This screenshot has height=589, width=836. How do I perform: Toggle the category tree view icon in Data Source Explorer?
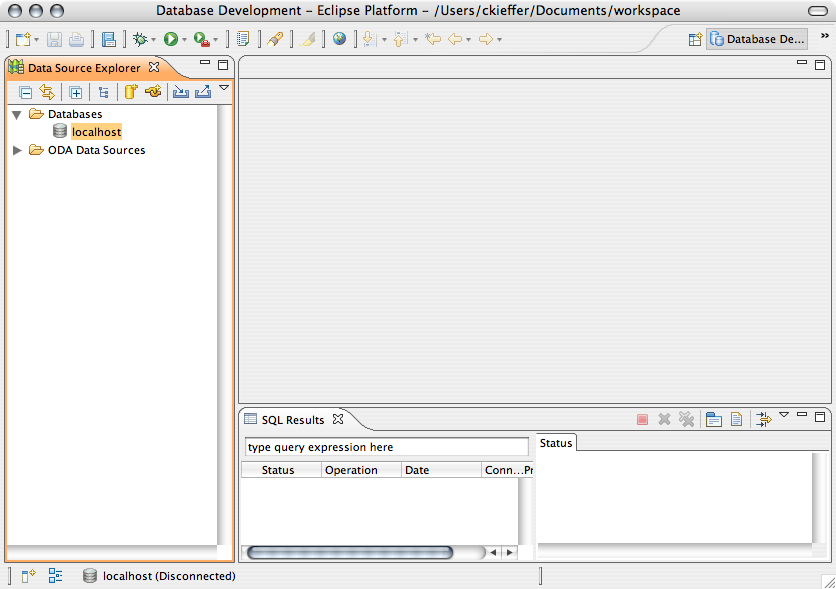pos(104,92)
